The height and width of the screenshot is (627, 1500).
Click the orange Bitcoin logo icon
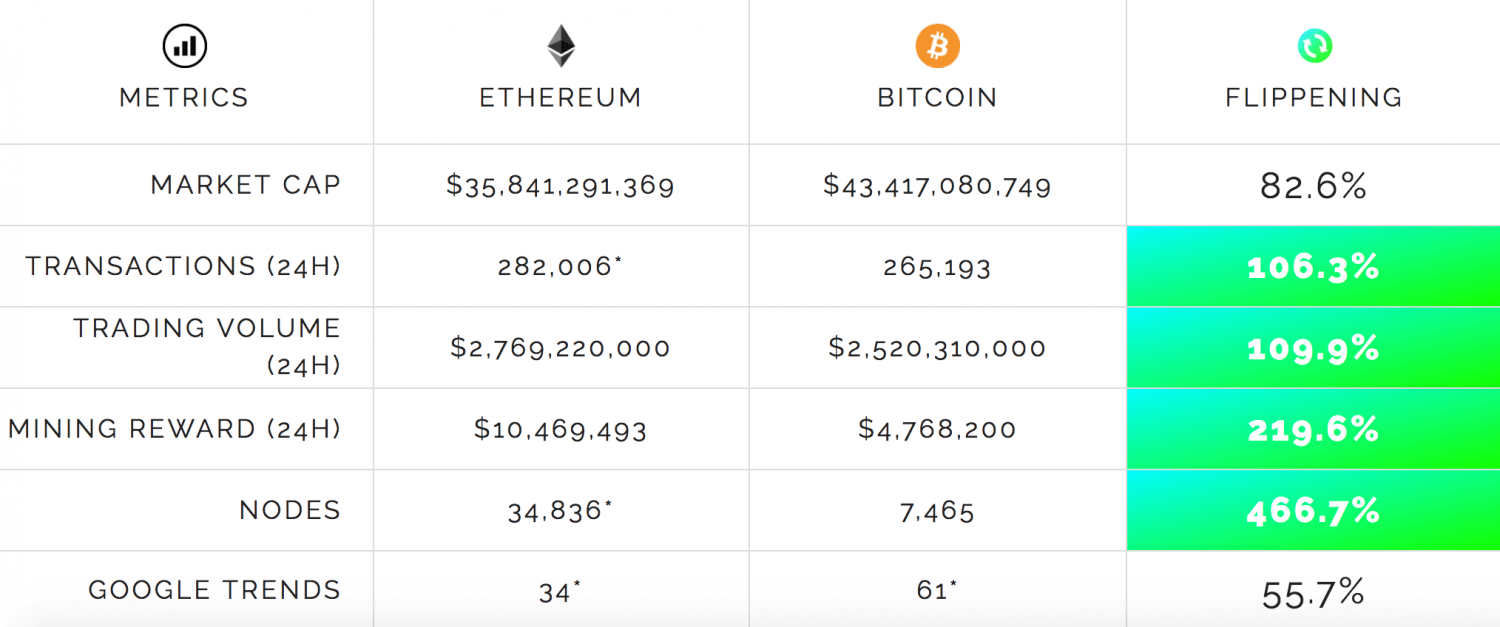pyautogui.click(x=937, y=46)
